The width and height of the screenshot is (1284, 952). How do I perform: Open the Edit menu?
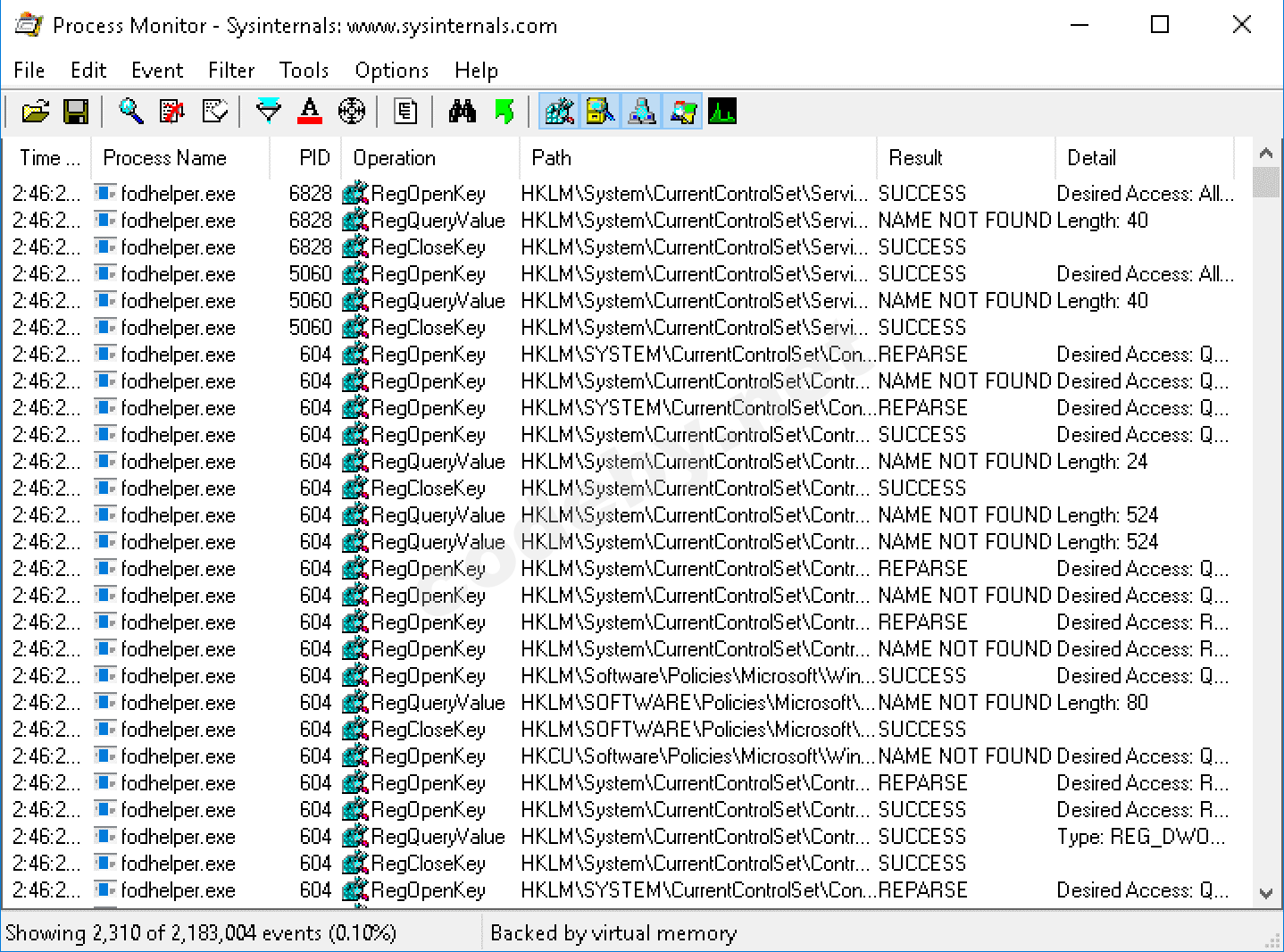click(x=88, y=71)
